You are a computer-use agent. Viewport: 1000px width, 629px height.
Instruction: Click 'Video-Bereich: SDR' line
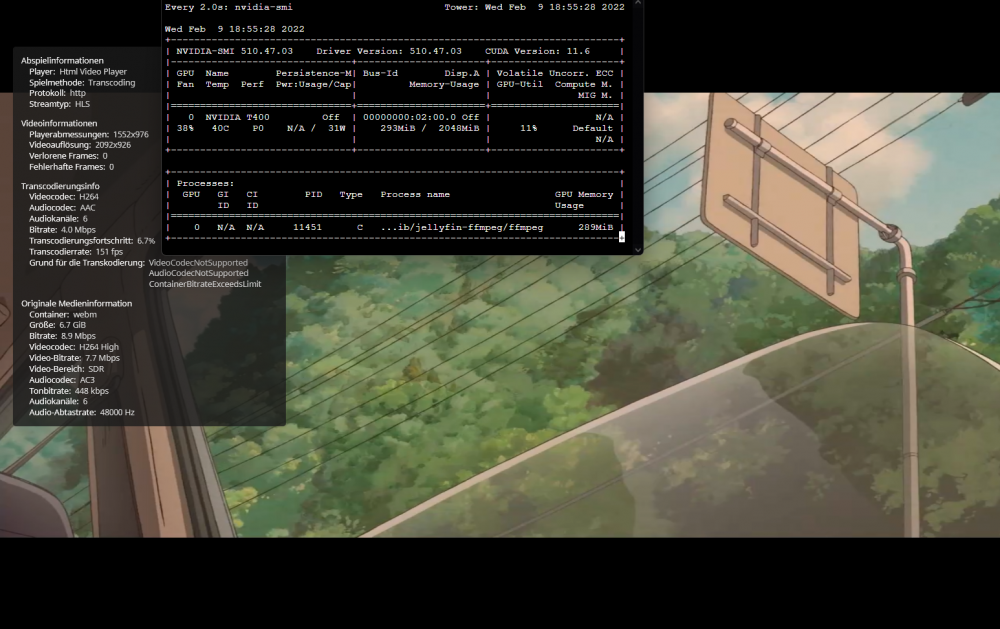pos(66,369)
